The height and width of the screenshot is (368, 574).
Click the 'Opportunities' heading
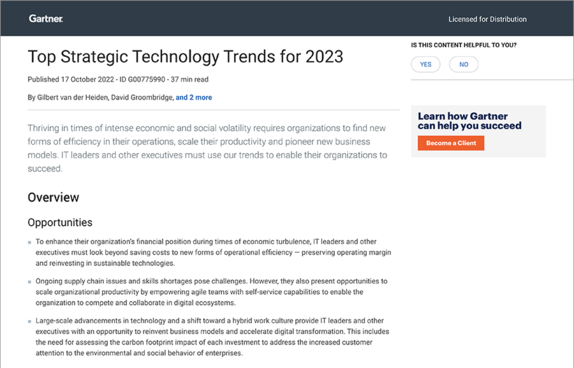60,222
